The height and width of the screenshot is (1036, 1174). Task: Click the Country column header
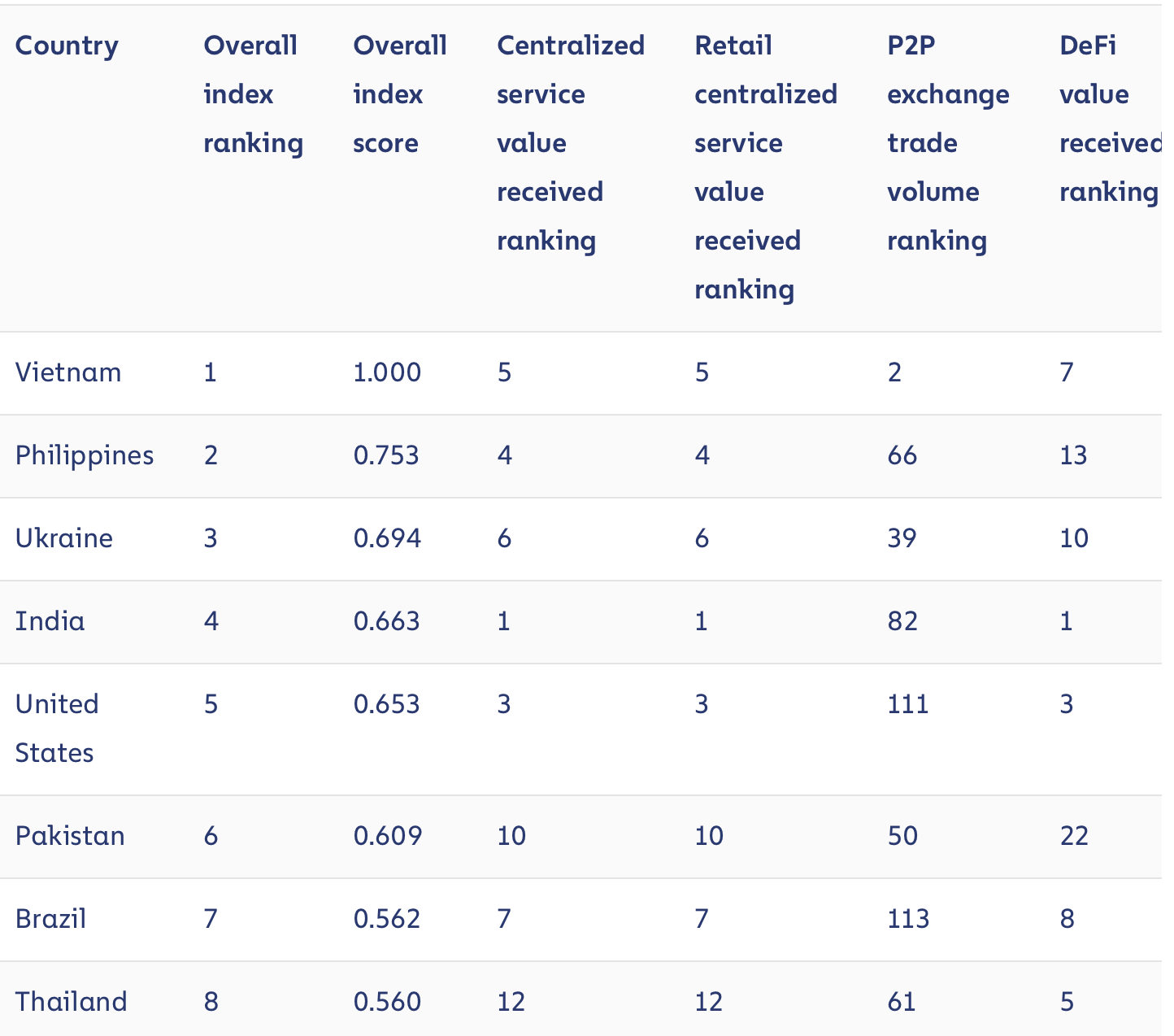[x=67, y=46]
